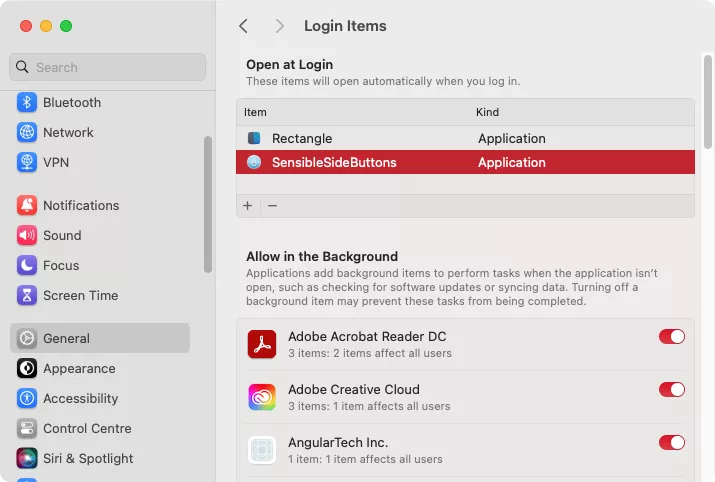This screenshot has height=482, width=715.
Task: Click the Network globe icon
Action: (x=27, y=133)
